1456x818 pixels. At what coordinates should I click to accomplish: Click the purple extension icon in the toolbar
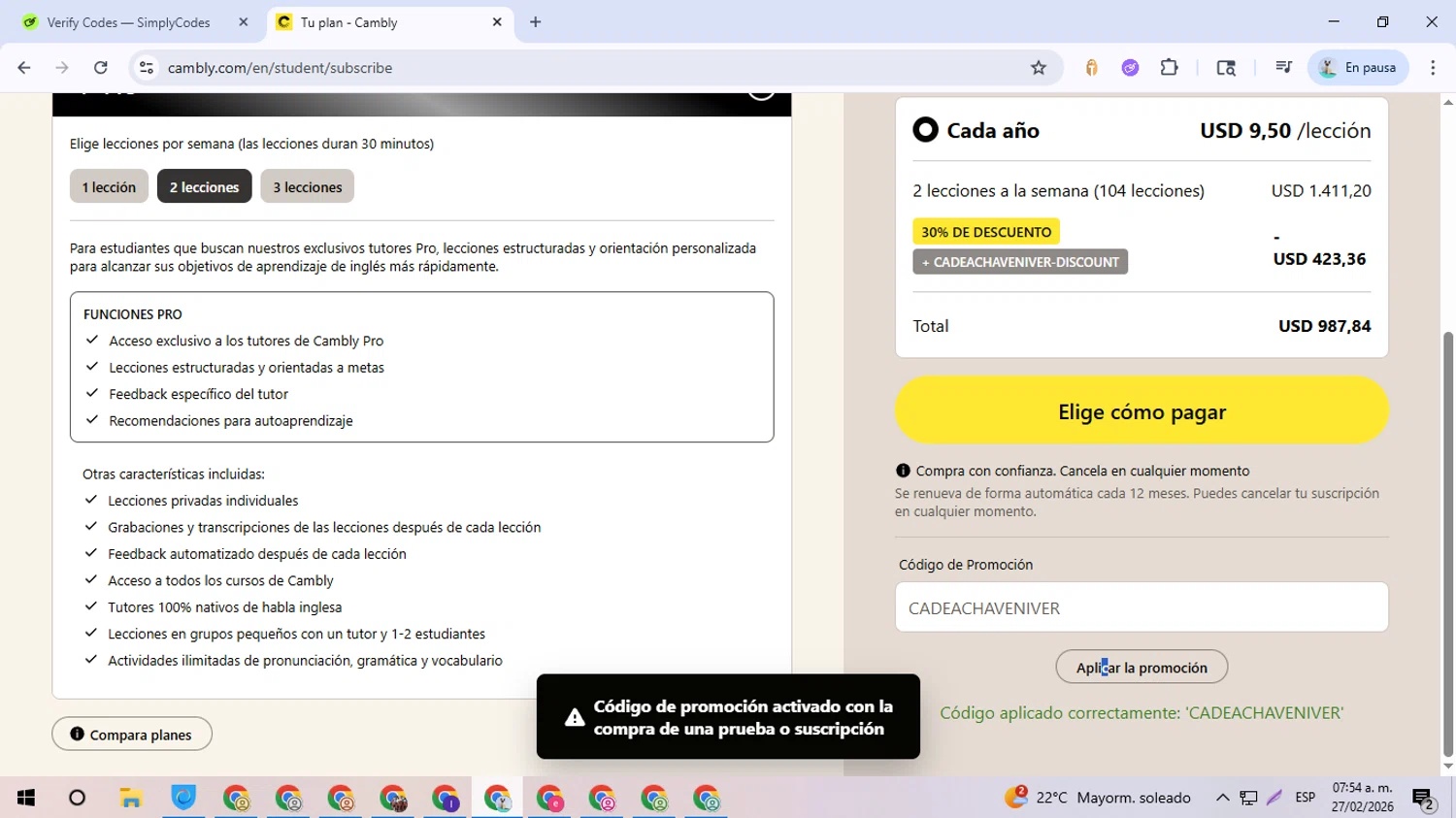click(x=1130, y=68)
